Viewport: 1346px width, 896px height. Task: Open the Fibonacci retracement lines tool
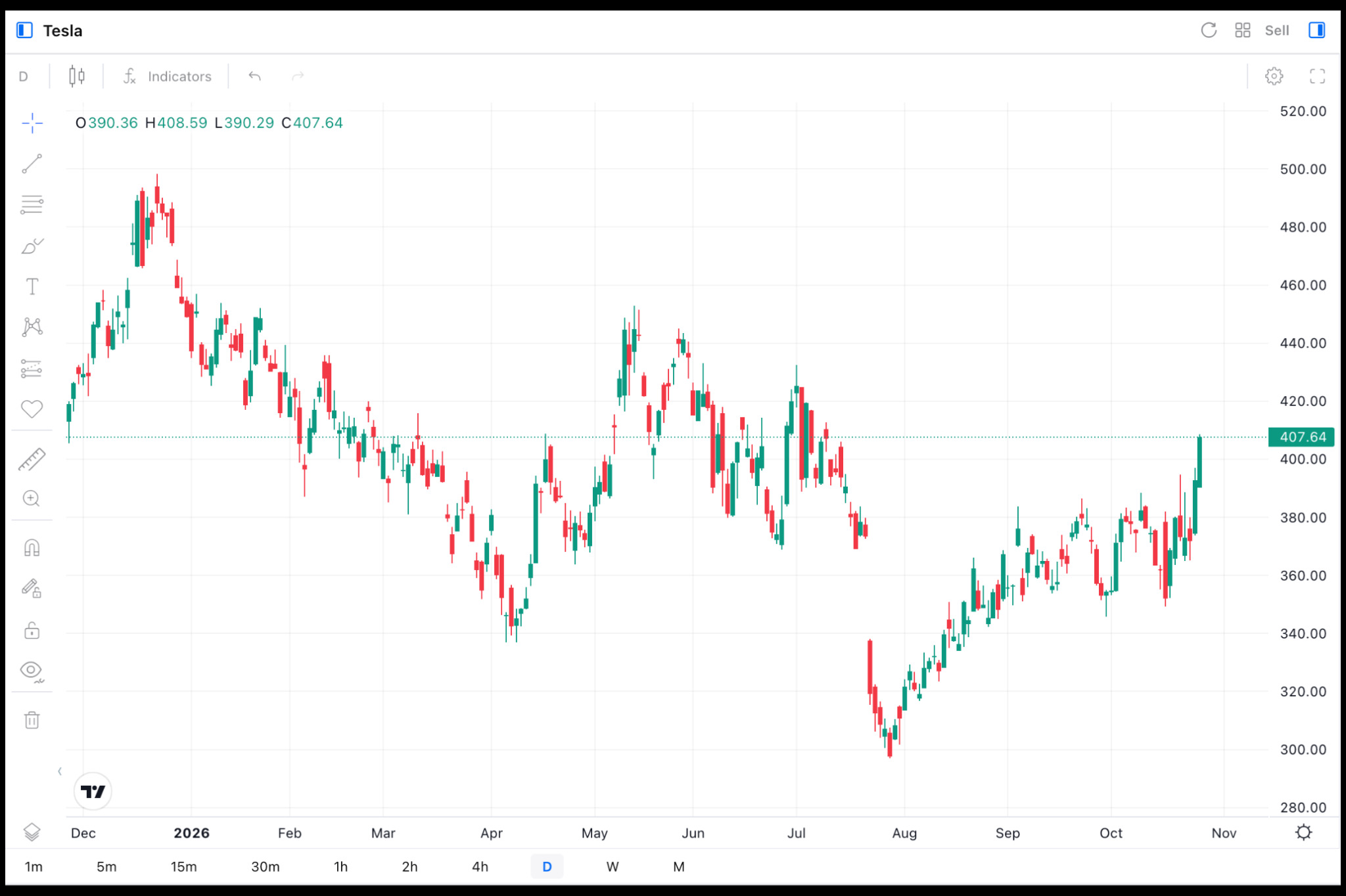32,204
